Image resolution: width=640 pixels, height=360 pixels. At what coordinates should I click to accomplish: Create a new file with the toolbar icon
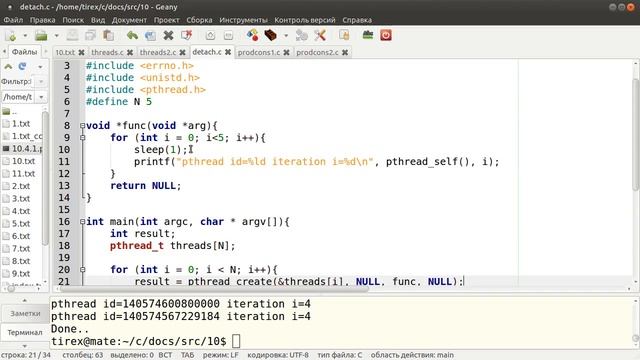point(11,36)
